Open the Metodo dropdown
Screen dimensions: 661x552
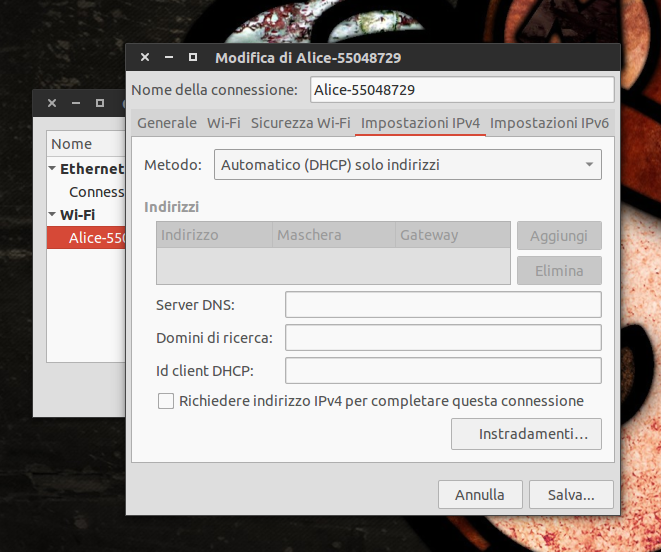click(x=408, y=164)
